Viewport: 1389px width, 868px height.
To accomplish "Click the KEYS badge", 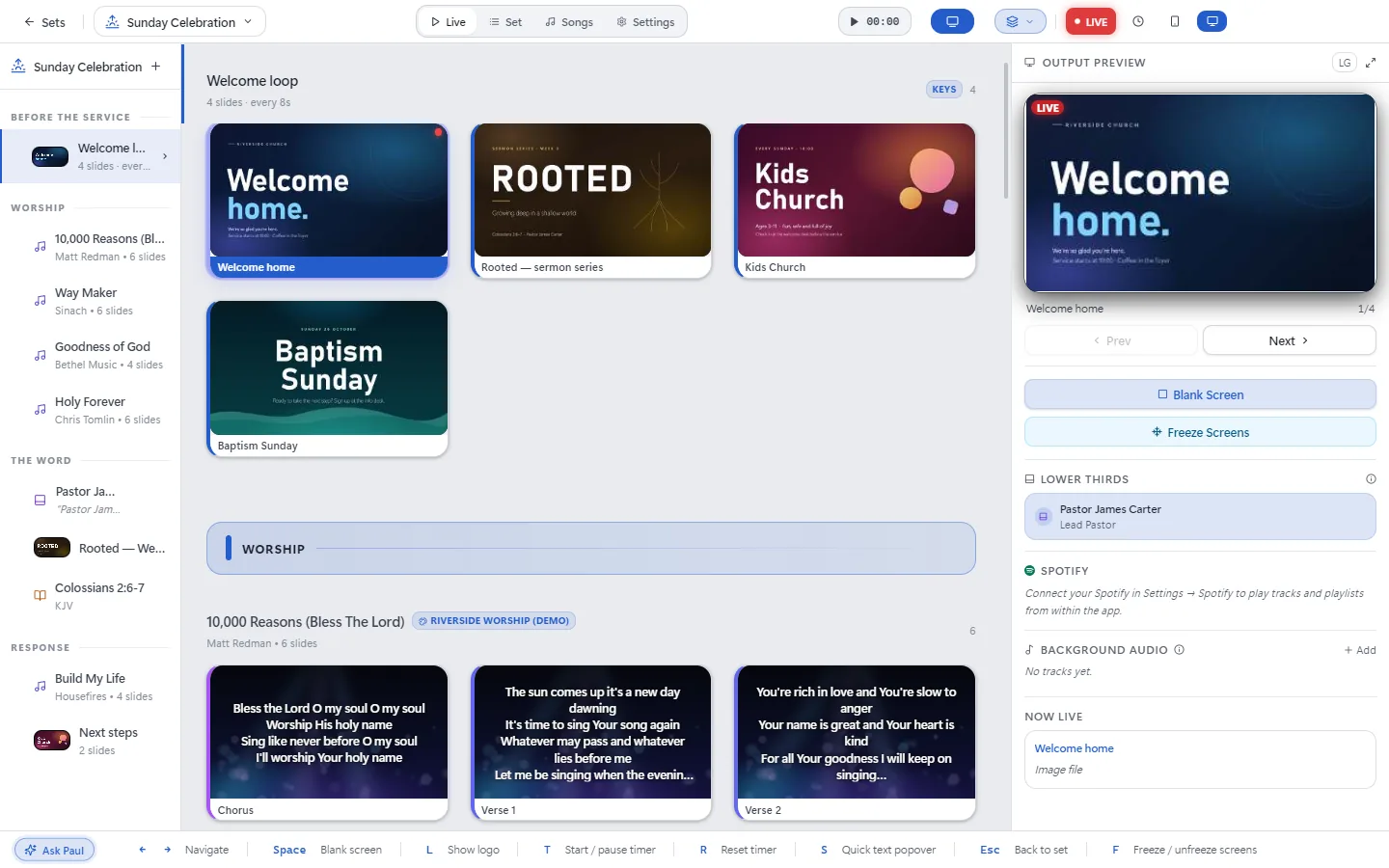I will point(944,90).
